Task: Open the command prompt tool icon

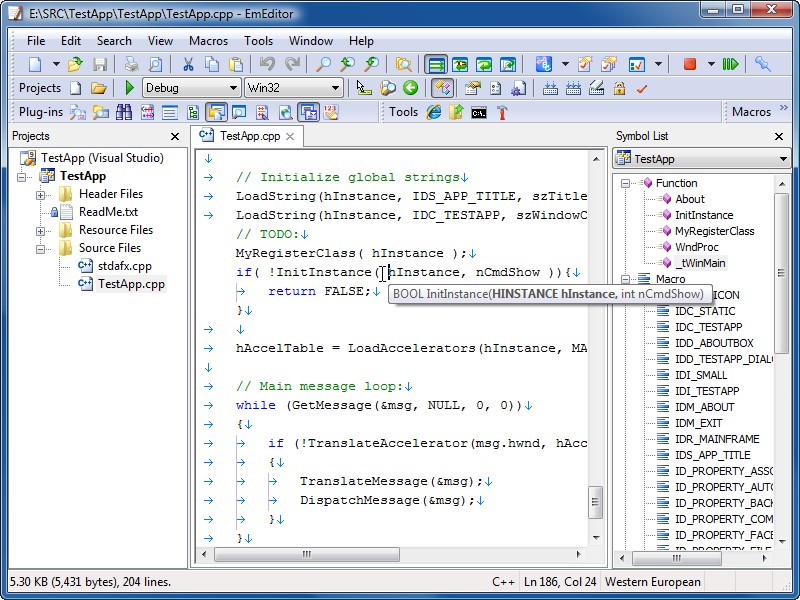Action: coord(479,112)
